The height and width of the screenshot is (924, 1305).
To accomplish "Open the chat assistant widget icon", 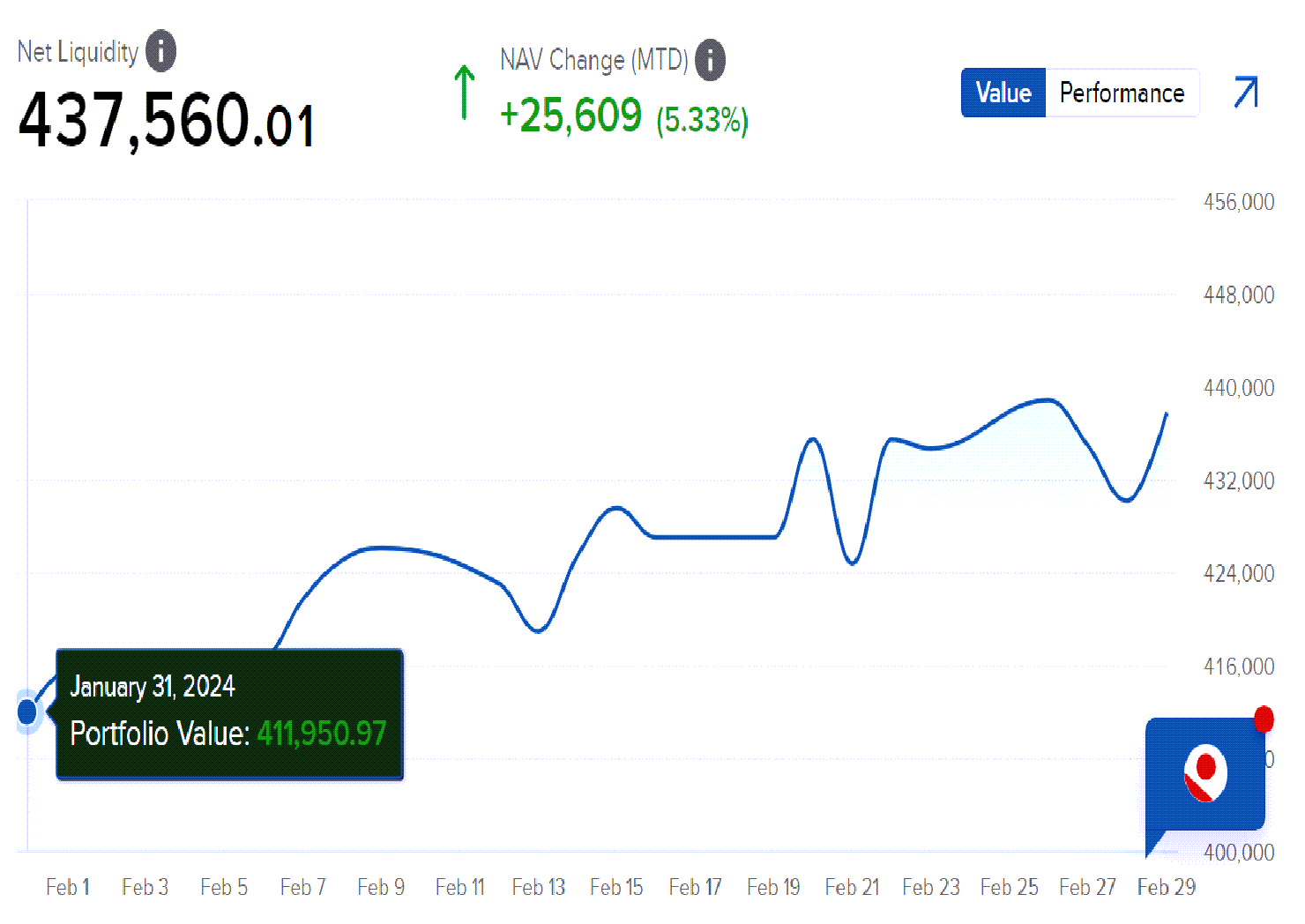I will [1204, 775].
